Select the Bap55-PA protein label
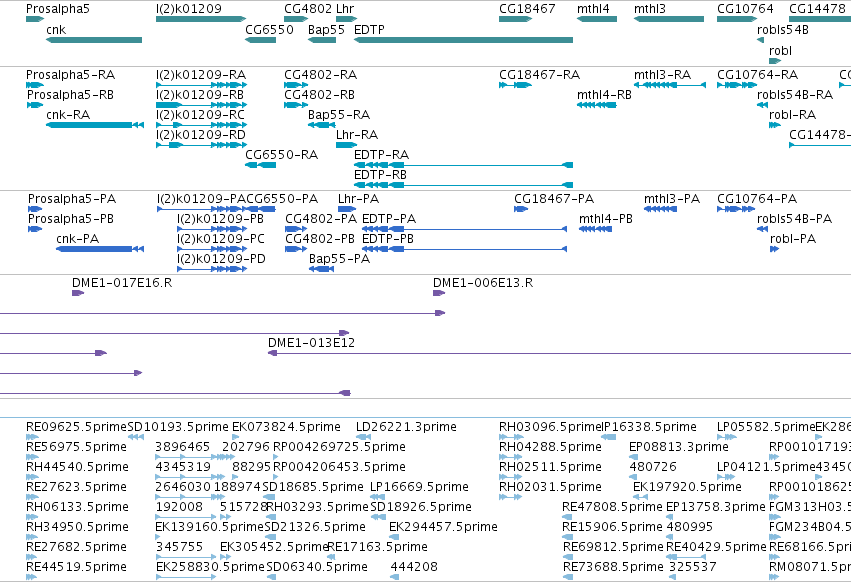The width and height of the screenshot is (851, 582). [x=339, y=259]
